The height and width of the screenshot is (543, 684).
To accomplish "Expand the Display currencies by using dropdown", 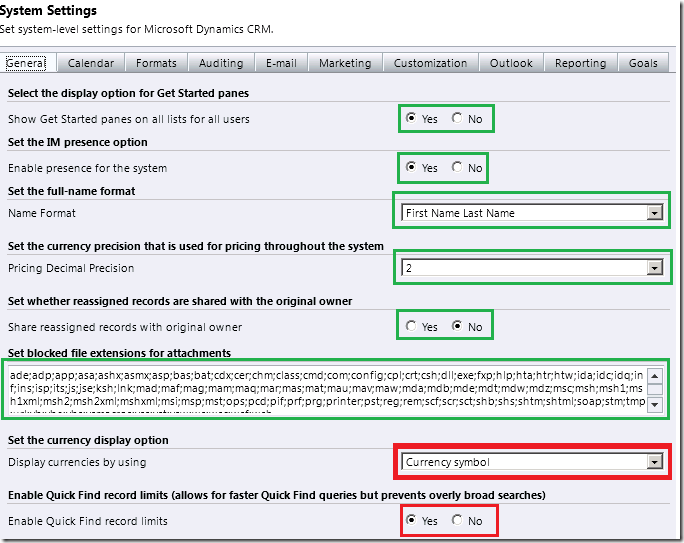I will pos(655,462).
